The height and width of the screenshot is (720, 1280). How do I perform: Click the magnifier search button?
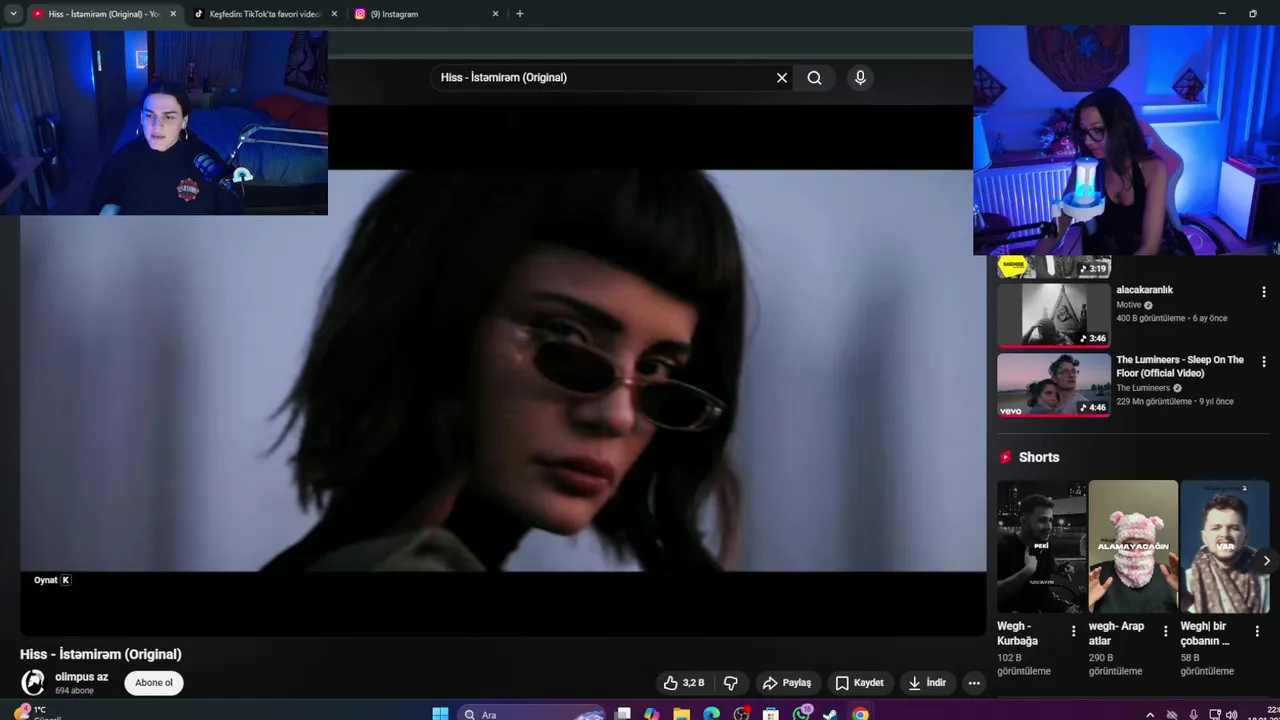(815, 78)
